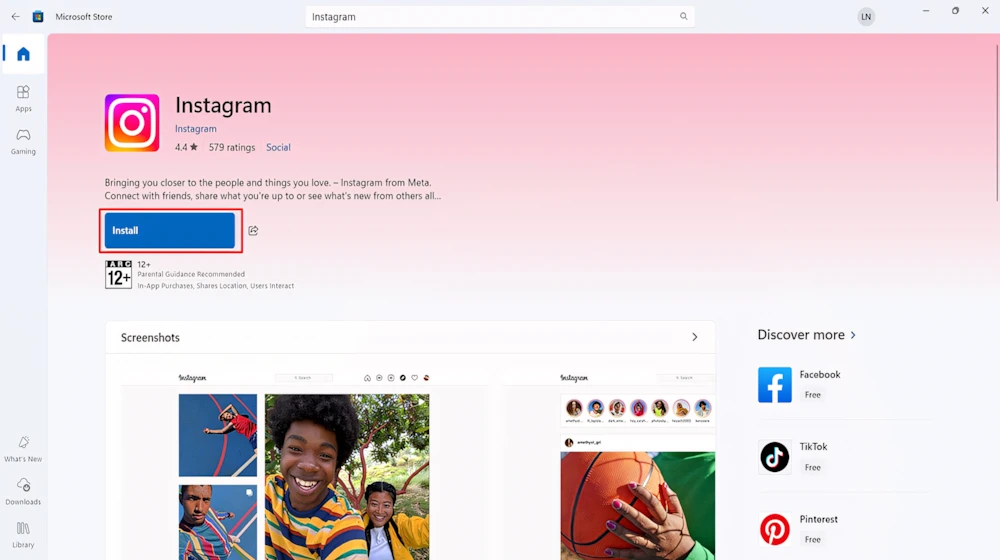Click the TikTok app icon

774,457
